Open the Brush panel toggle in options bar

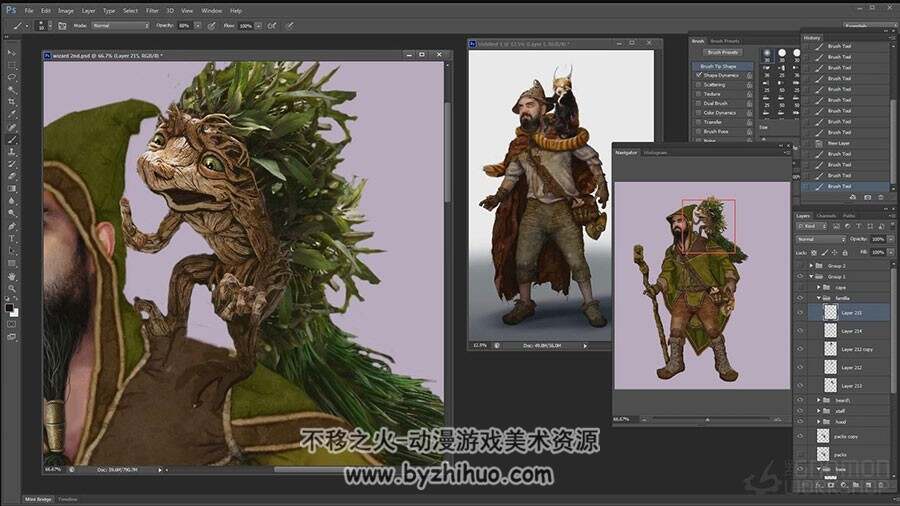coord(62,26)
